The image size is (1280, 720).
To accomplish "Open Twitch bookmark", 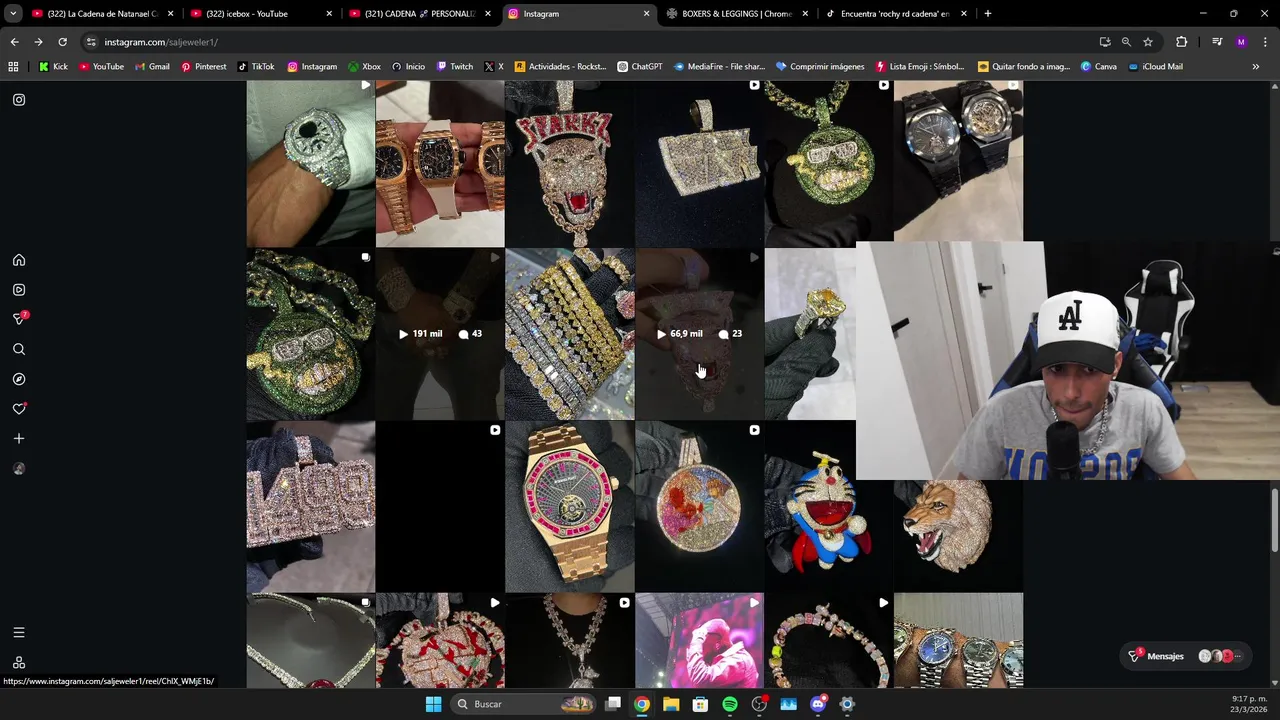I will click(x=454, y=66).
